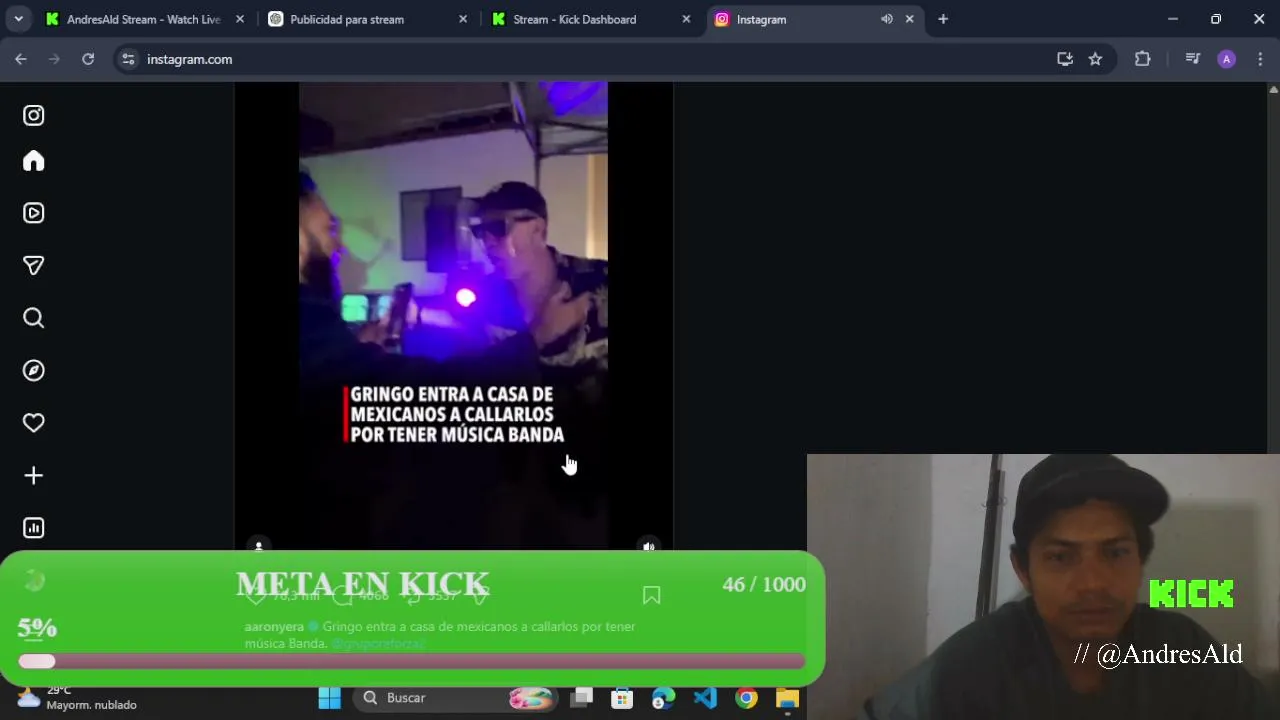Close the Publicidad para stream tab

[462, 19]
